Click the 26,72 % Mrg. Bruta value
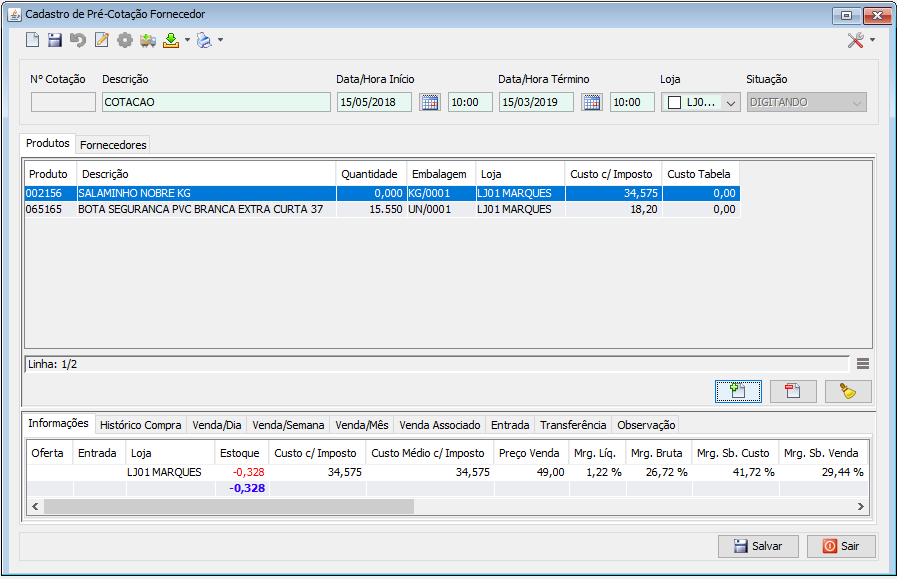This screenshot has width=897, height=579. (666, 472)
